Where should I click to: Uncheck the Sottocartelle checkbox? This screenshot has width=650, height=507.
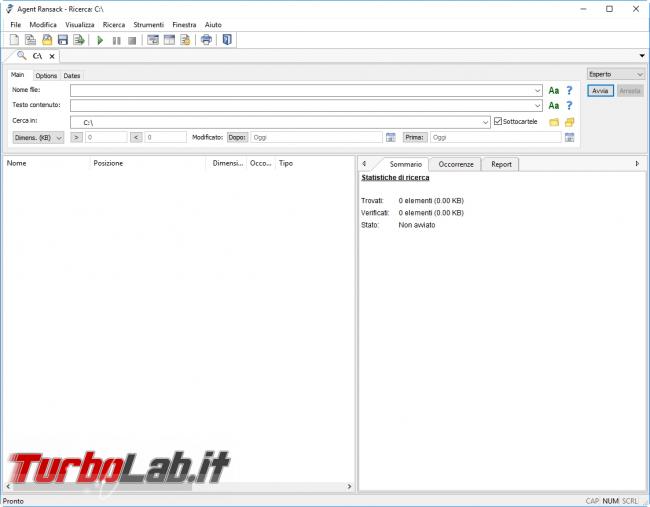pyautogui.click(x=498, y=121)
